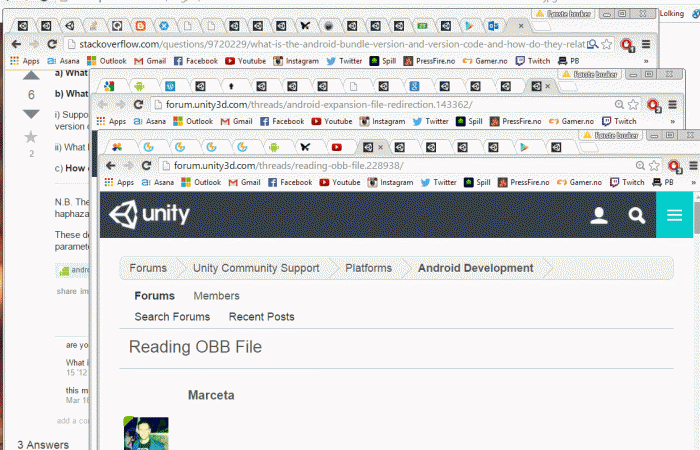700x450 pixels.
Task: Click the Android Development breadcrumb
Action: tap(475, 268)
